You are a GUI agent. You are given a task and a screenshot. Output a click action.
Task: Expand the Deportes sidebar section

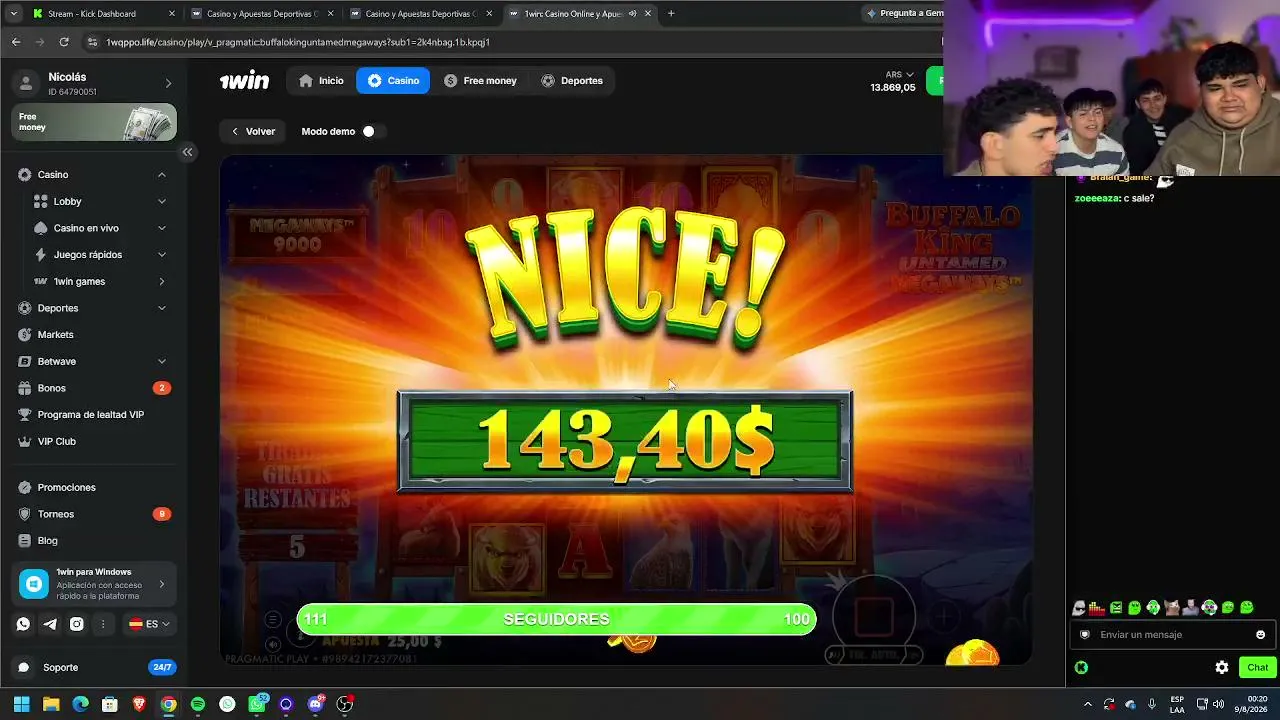[162, 308]
